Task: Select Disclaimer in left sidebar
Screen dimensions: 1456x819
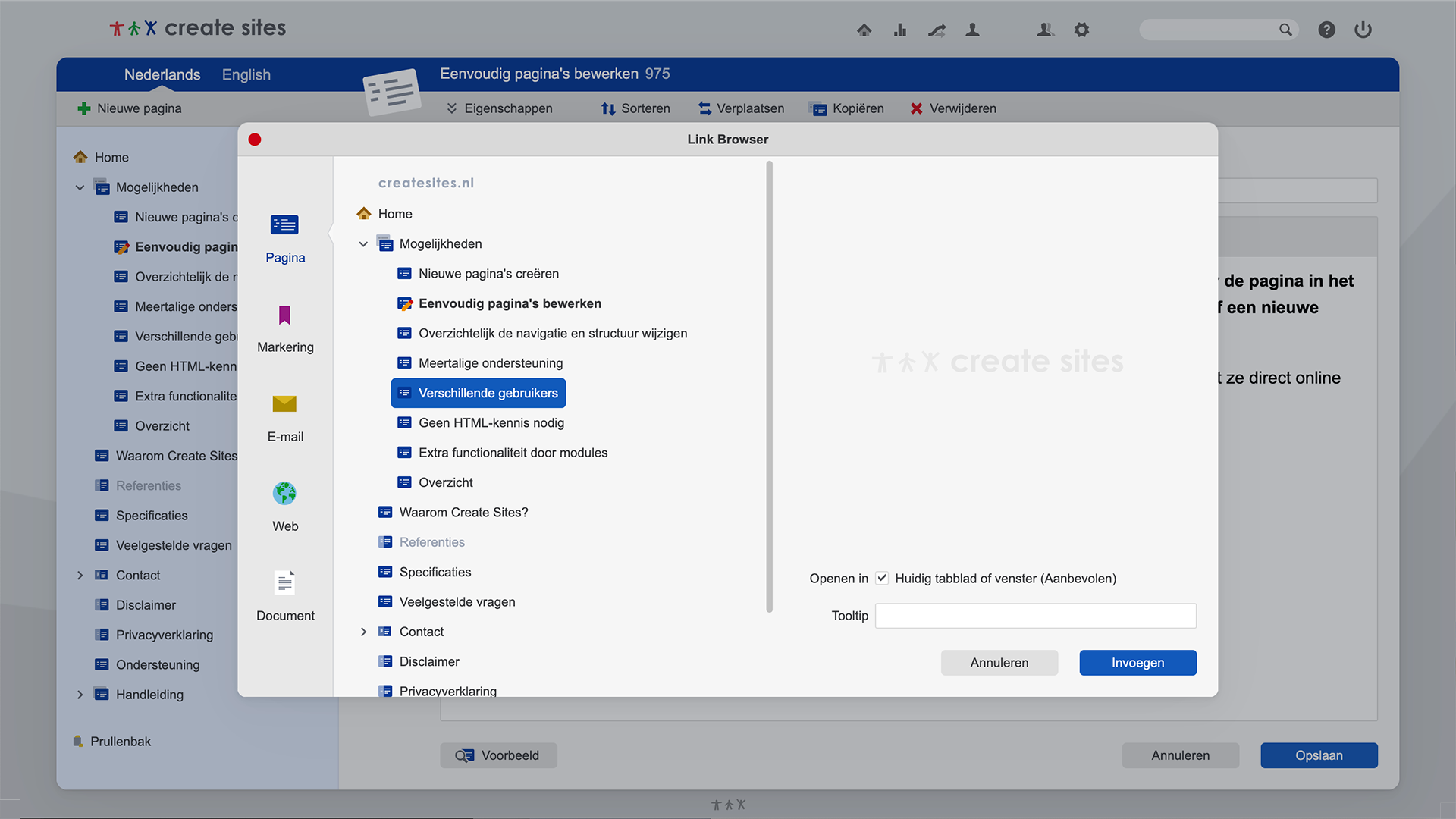Action: coord(135,605)
